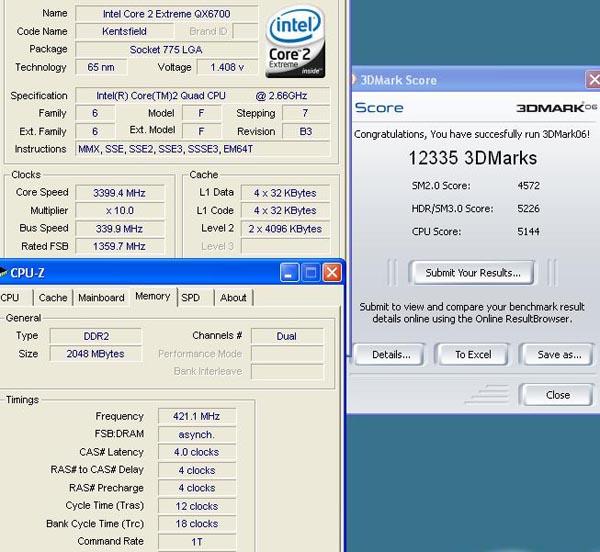The width and height of the screenshot is (600, 552).
Task: Click the Code Name value Kentsfield
Action: 124,31
